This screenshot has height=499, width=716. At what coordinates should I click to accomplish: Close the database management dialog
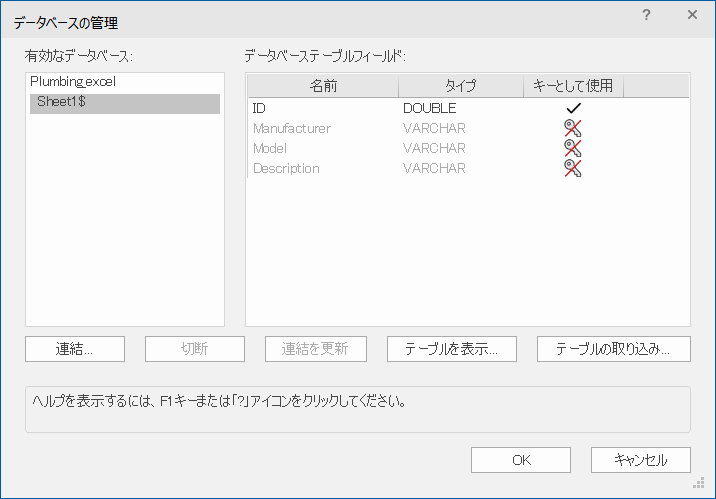pyautogui.click(x=692, y=16)
